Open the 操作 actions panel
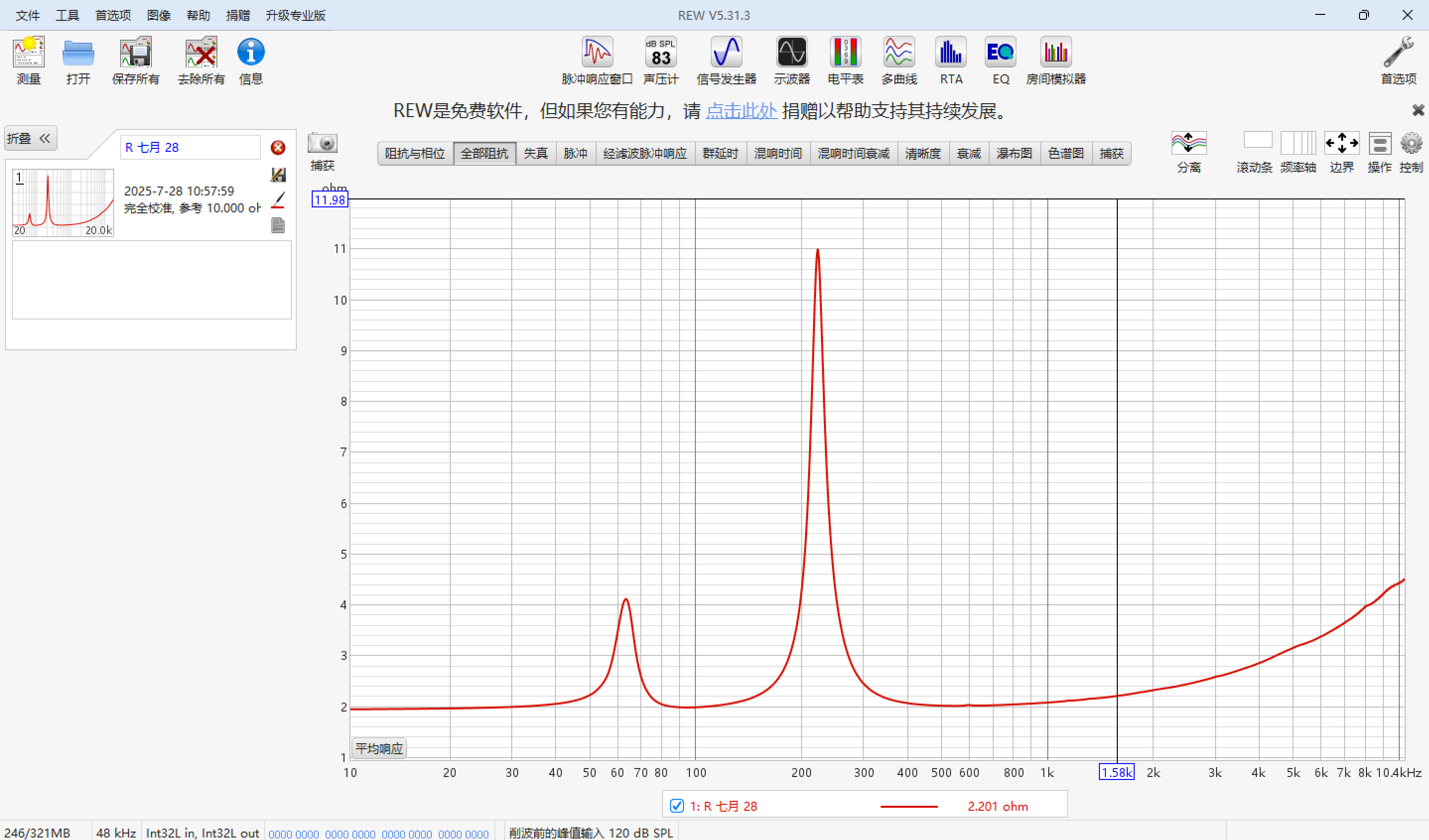 pos(1380,143)
